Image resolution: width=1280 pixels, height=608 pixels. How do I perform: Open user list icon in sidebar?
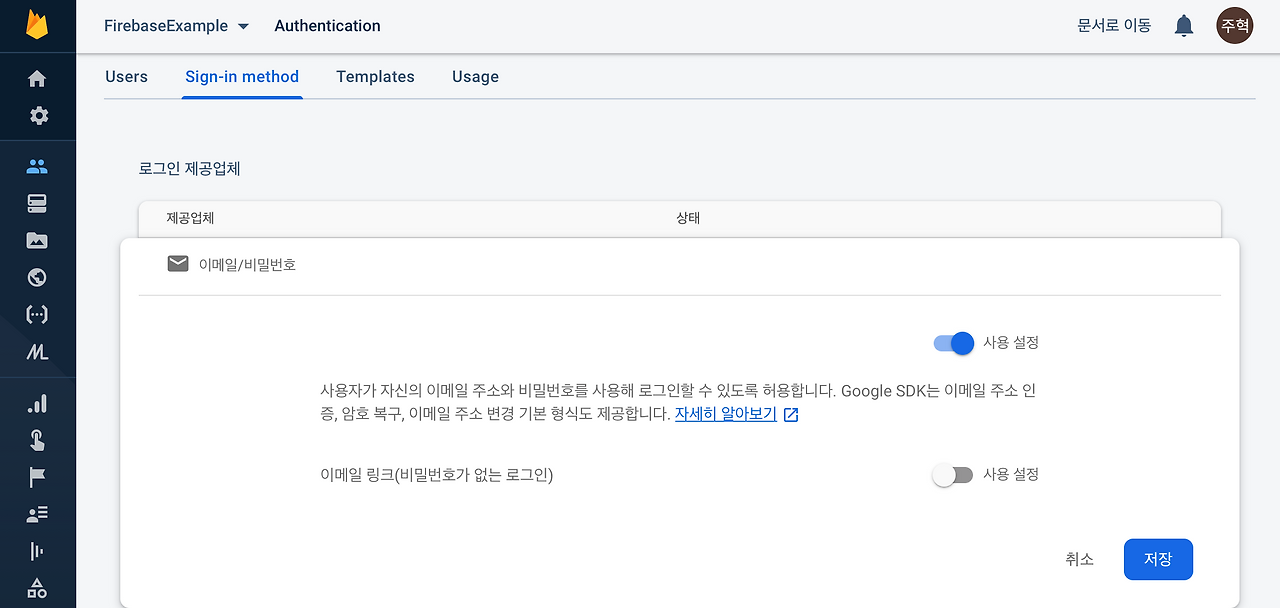click(37, 514)
